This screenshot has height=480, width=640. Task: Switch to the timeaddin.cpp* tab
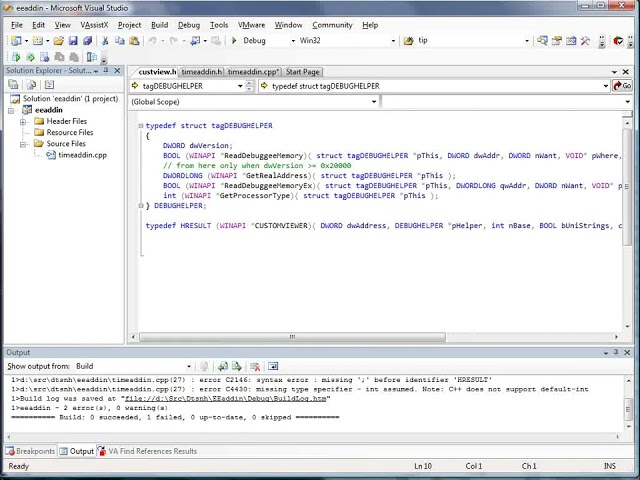[x=253, y=72]
